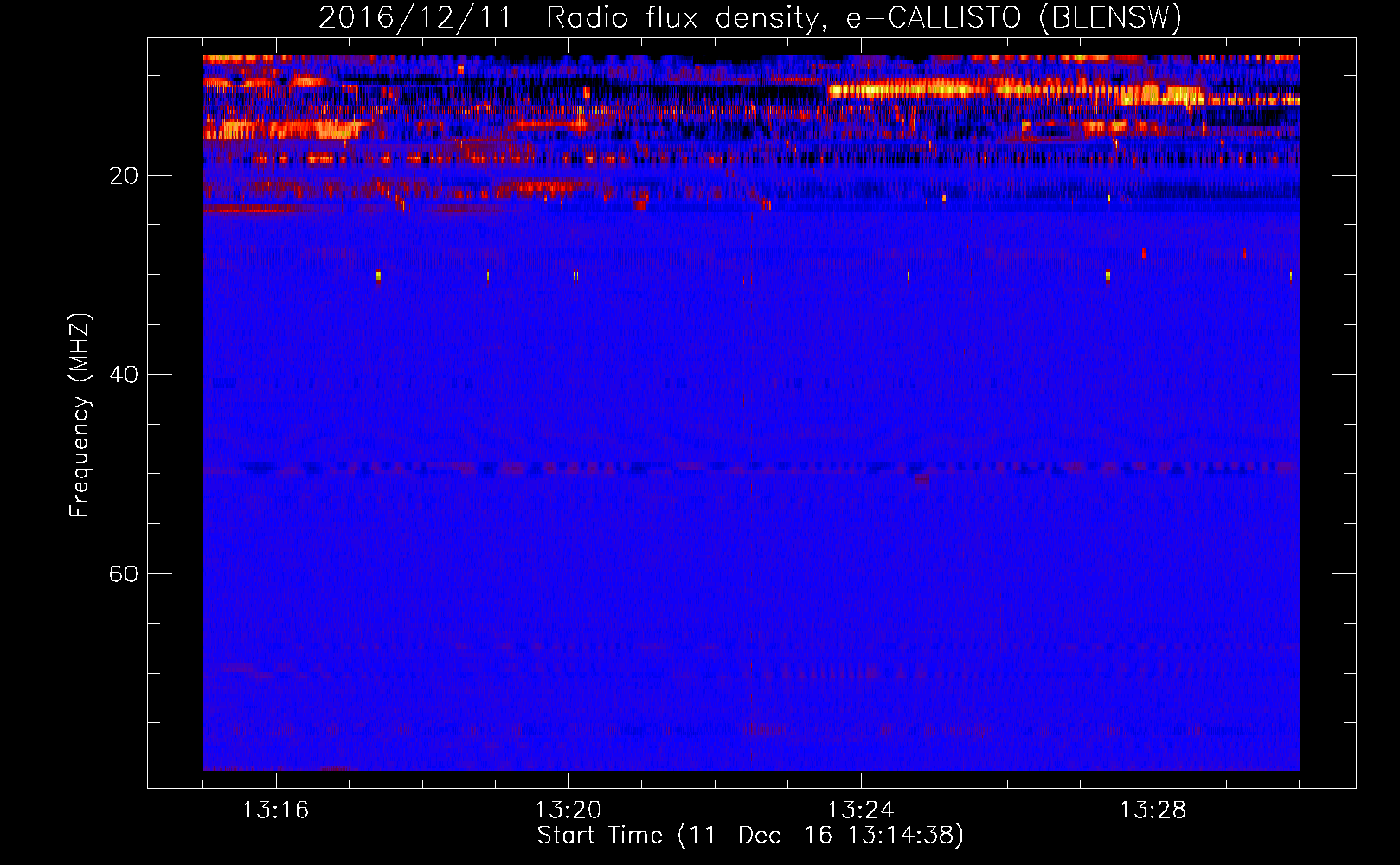Click the date '2016/12/11' in the title
Image resolution: width=1400 pixels, height=865 pixels.
click(416, 17)
